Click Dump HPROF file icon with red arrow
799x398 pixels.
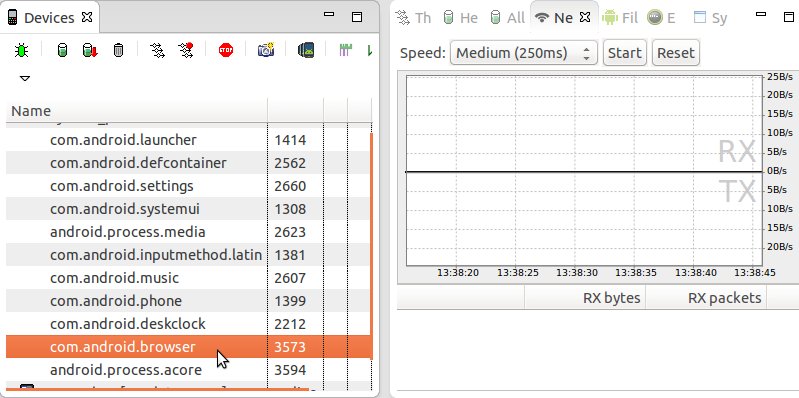coord(90,50)
